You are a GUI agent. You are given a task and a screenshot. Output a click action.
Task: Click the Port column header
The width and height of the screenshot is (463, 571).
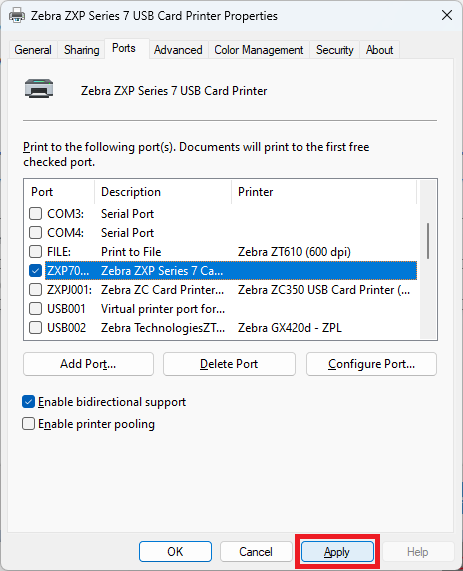pos(59,192)
